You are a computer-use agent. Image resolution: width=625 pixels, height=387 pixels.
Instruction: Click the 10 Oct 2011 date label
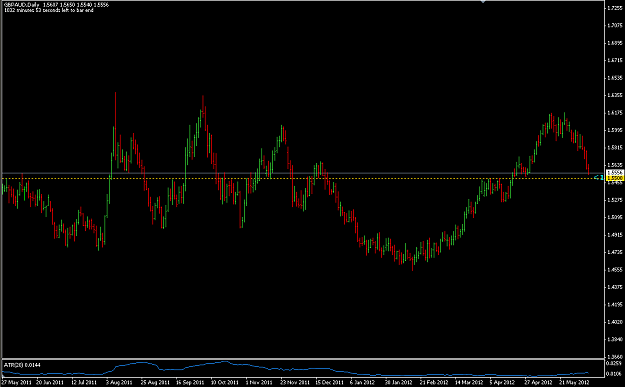tap(225, 382)
